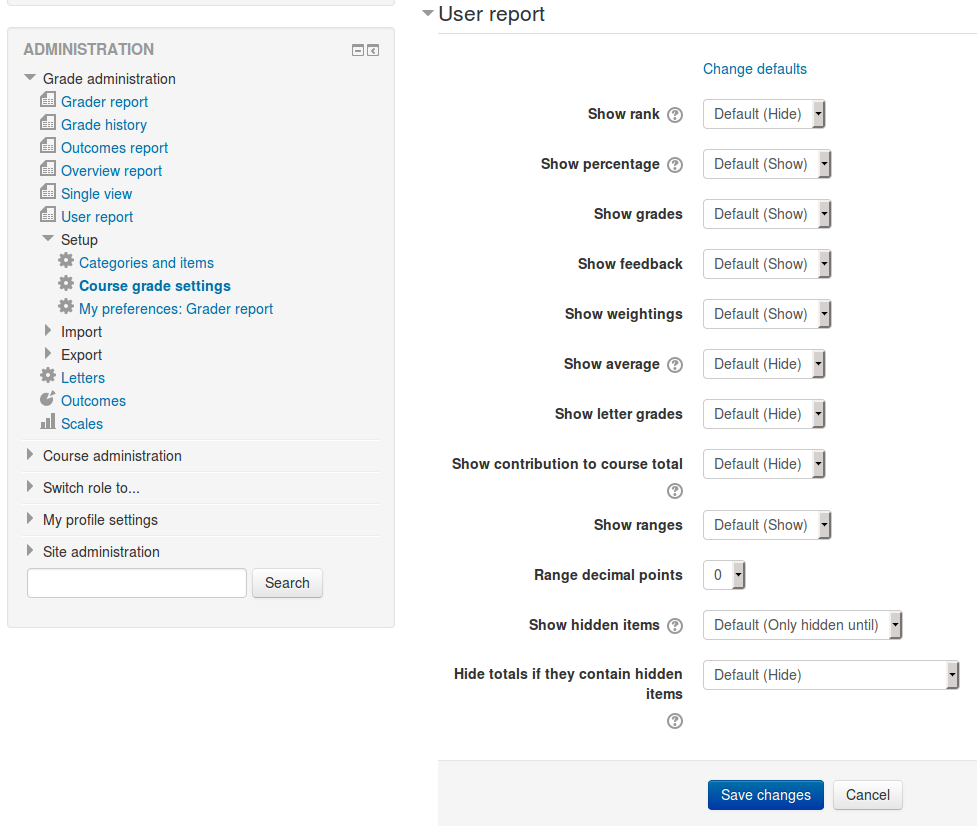Open the Show hidden items dropdown
The width and height of the screenshot is (977, 826).
pyautogui.click(x=803, y=625)
